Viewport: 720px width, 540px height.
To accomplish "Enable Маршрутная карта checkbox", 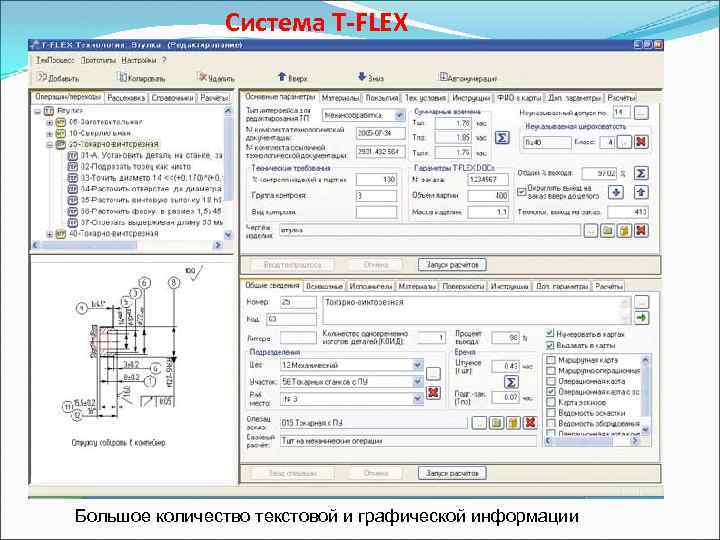I will (x=551, y=360).
